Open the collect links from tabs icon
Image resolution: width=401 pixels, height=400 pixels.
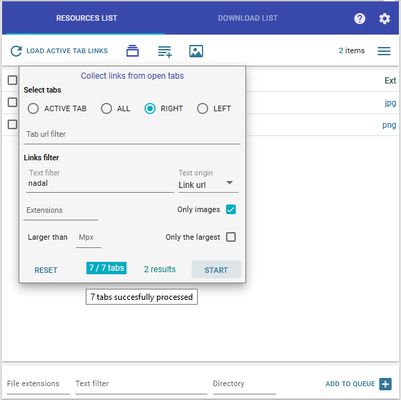[133, 51]
